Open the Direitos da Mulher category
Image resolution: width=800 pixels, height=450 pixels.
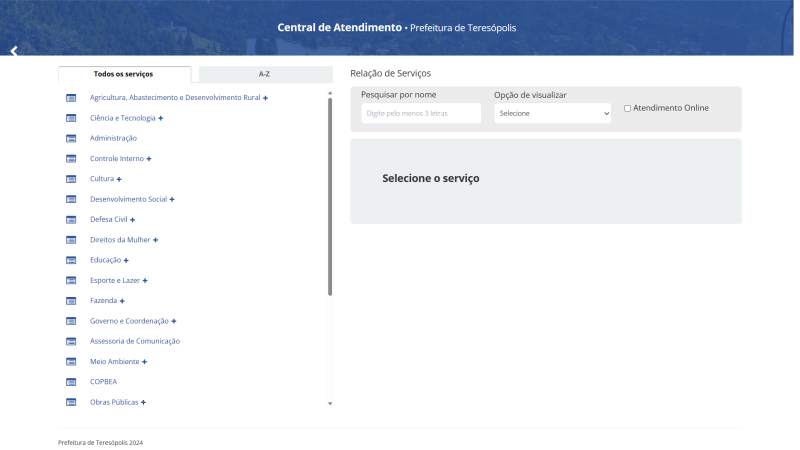tap(119, 240)
